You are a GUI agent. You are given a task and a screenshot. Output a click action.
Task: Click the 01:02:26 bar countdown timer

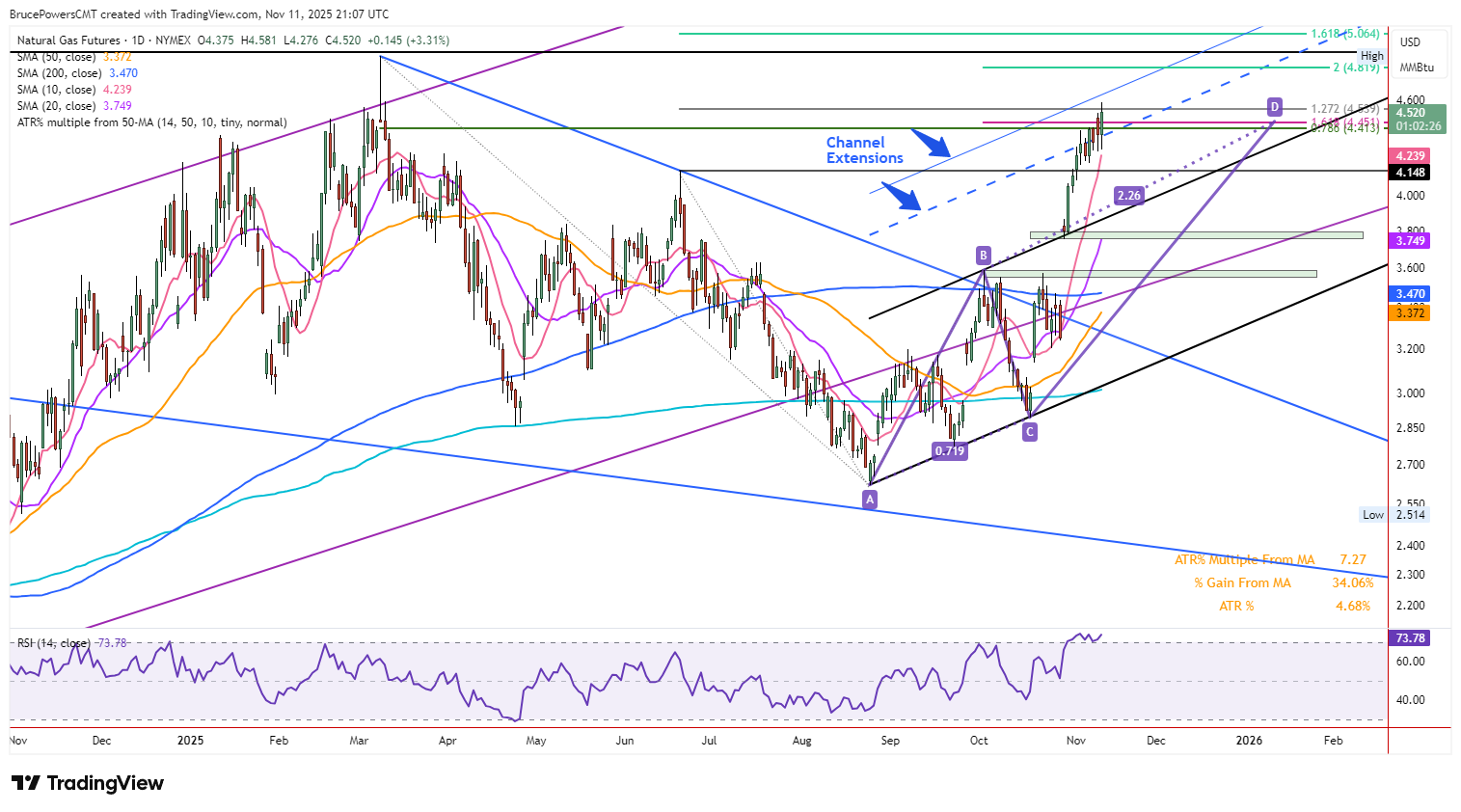[x=1417, y=126]
